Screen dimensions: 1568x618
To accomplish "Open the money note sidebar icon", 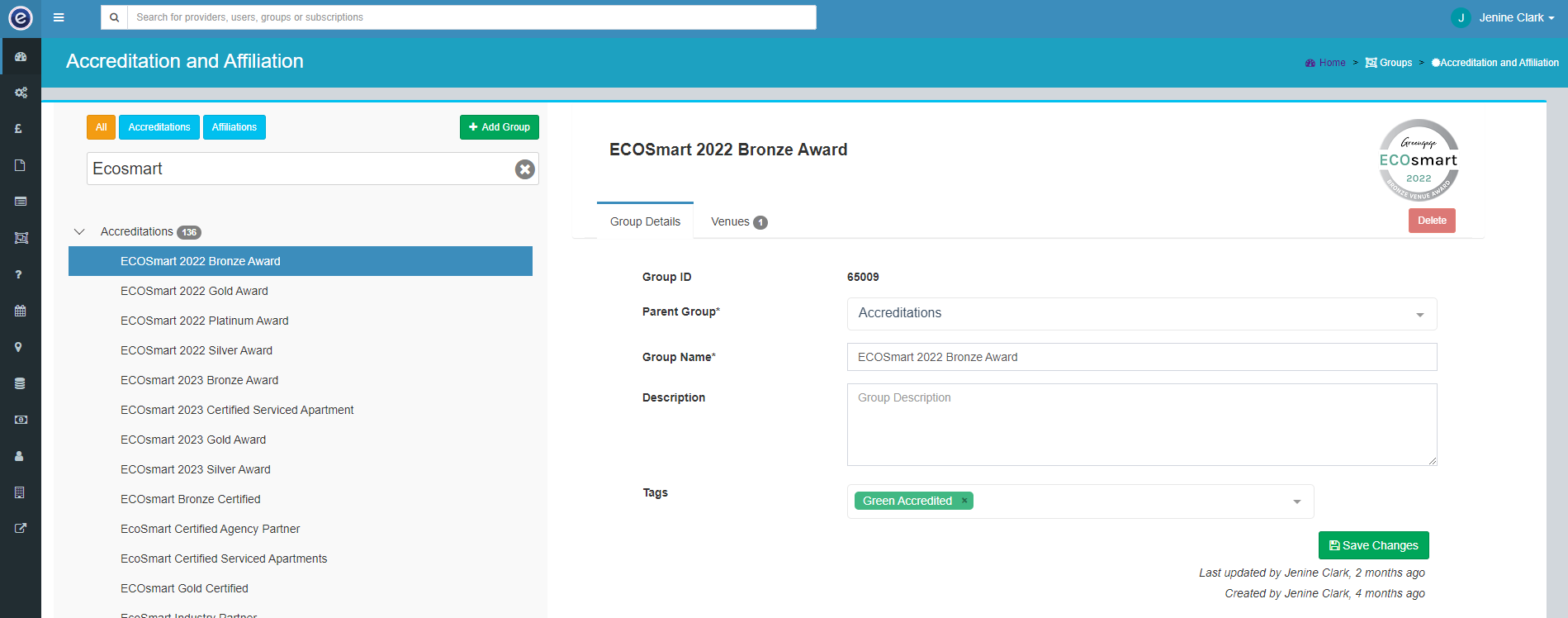I will click(x=21, y=420).
